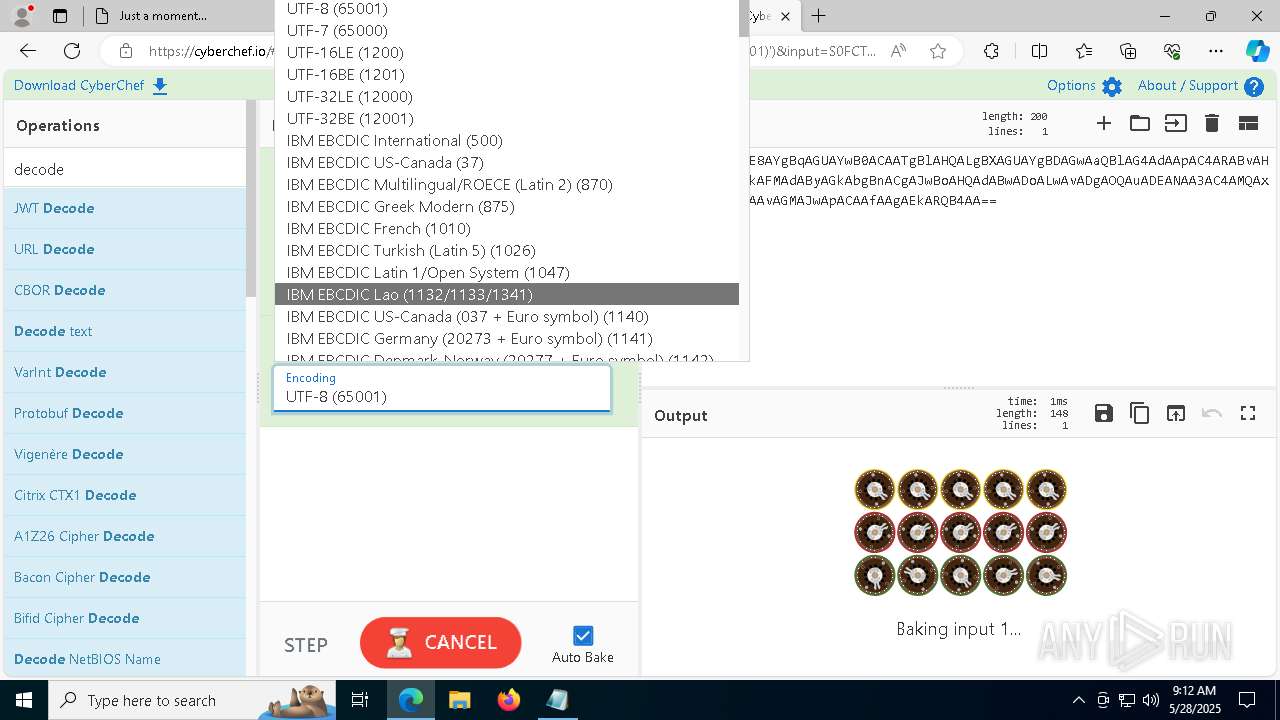Screen dimensions: 1280x720
Task: Open Copilot icon in Edge toolbar
Action: click(1257, 51)
